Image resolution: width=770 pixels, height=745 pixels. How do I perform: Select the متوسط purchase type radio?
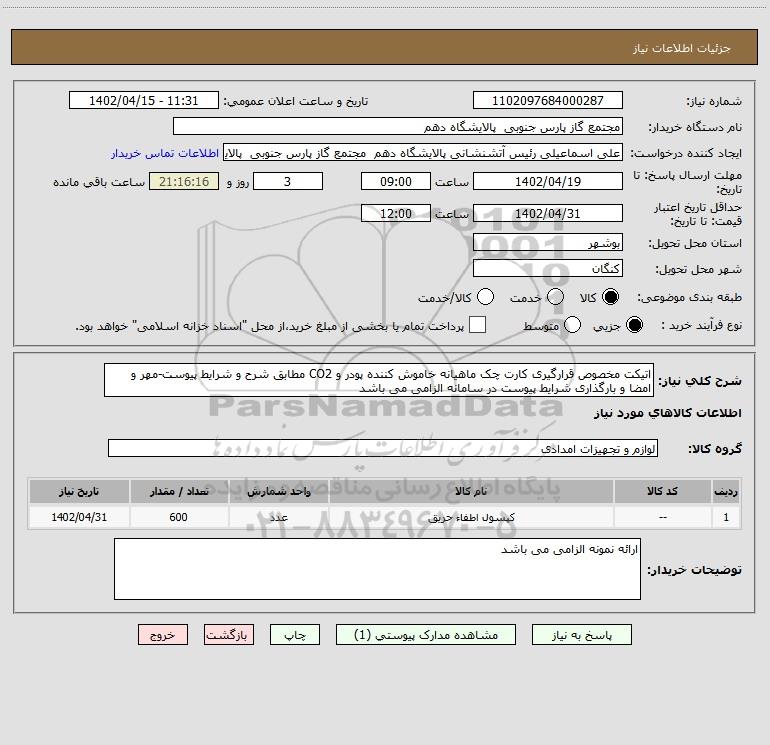point(572,325)
